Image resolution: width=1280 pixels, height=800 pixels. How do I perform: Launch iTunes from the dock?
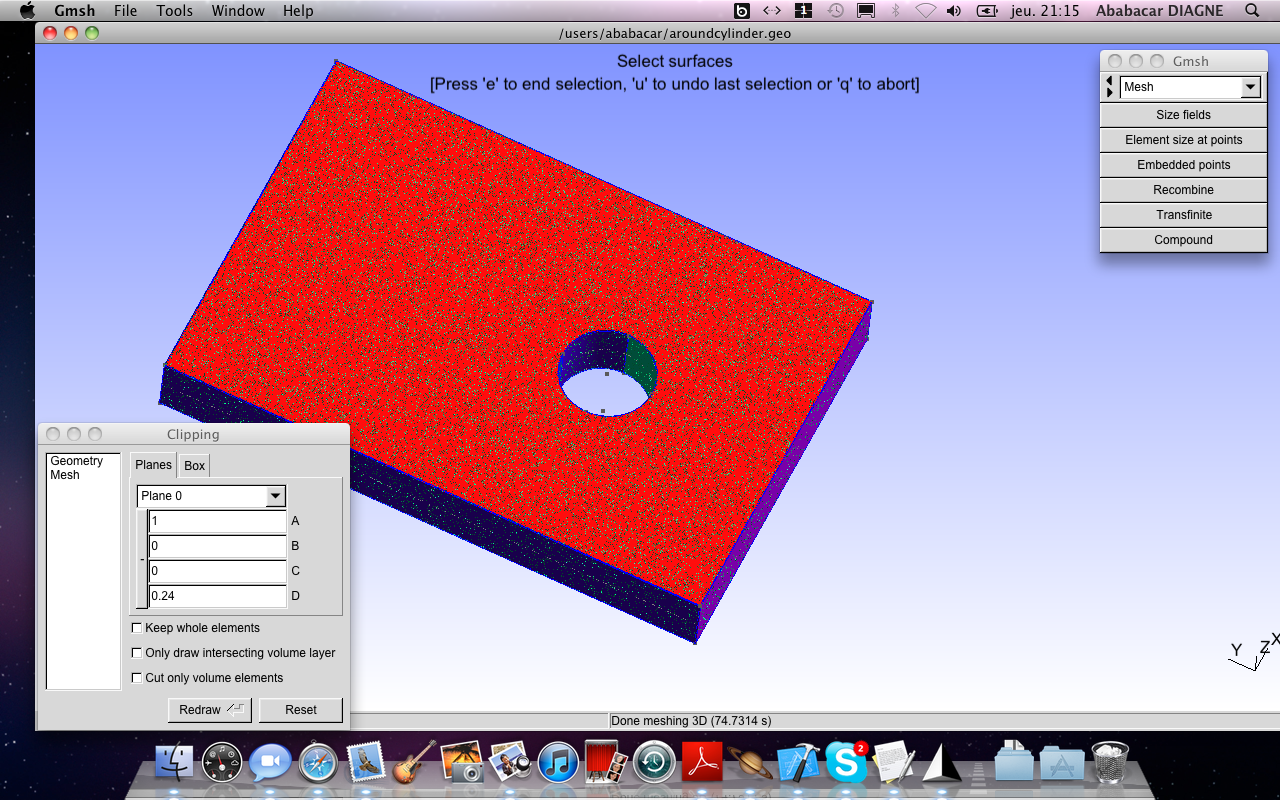click(x=558, y=763)
